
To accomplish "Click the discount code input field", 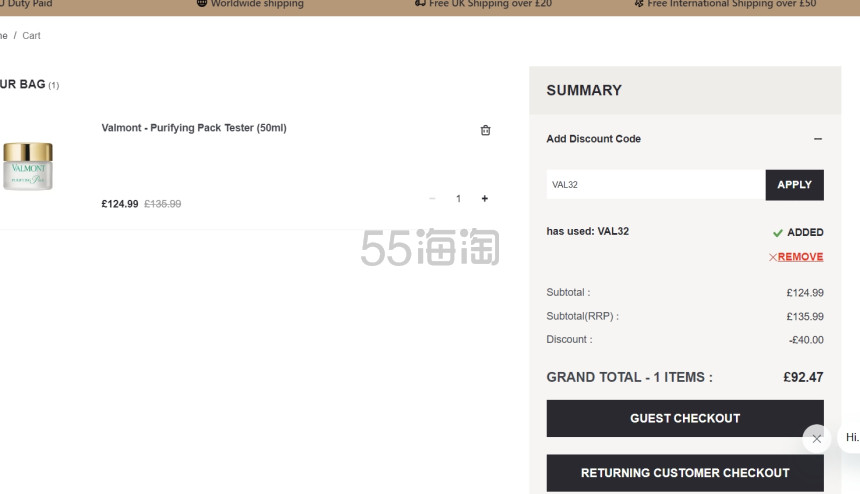I will pyautogui.click(x=655, y=185).
